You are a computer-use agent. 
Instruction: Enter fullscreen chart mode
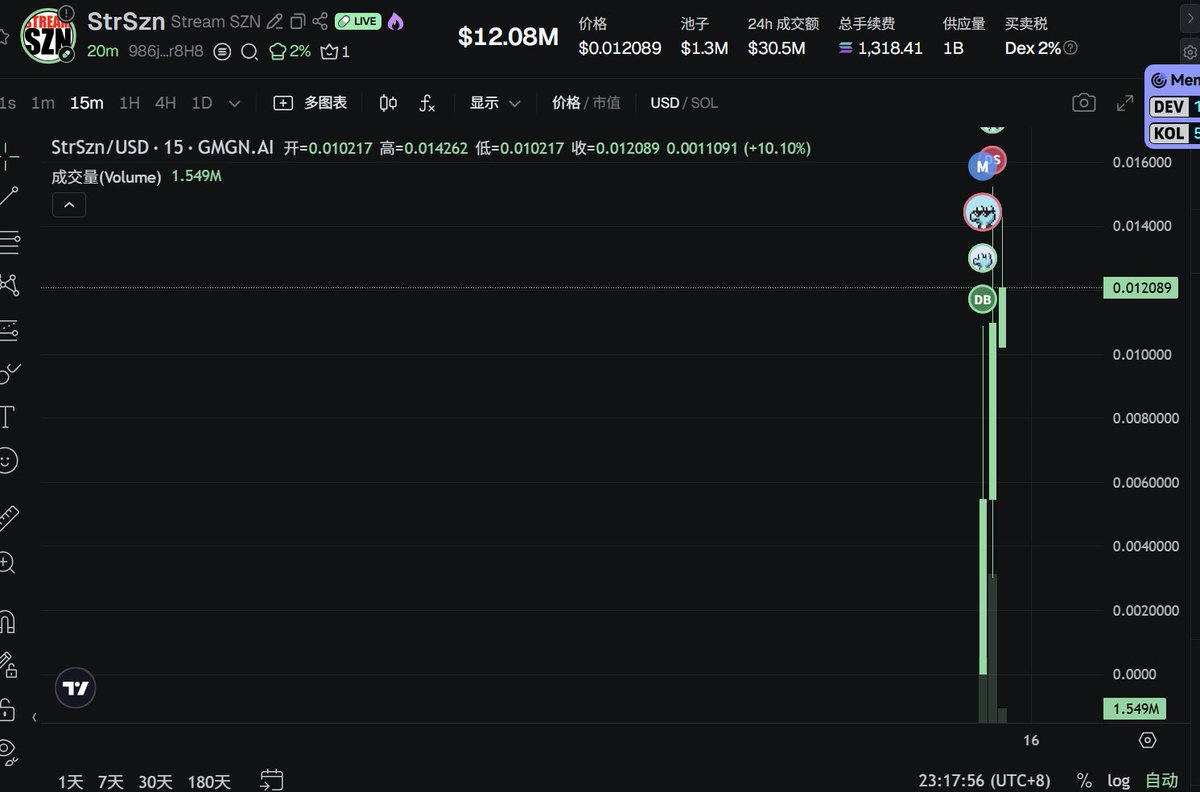pos(1125,103)
